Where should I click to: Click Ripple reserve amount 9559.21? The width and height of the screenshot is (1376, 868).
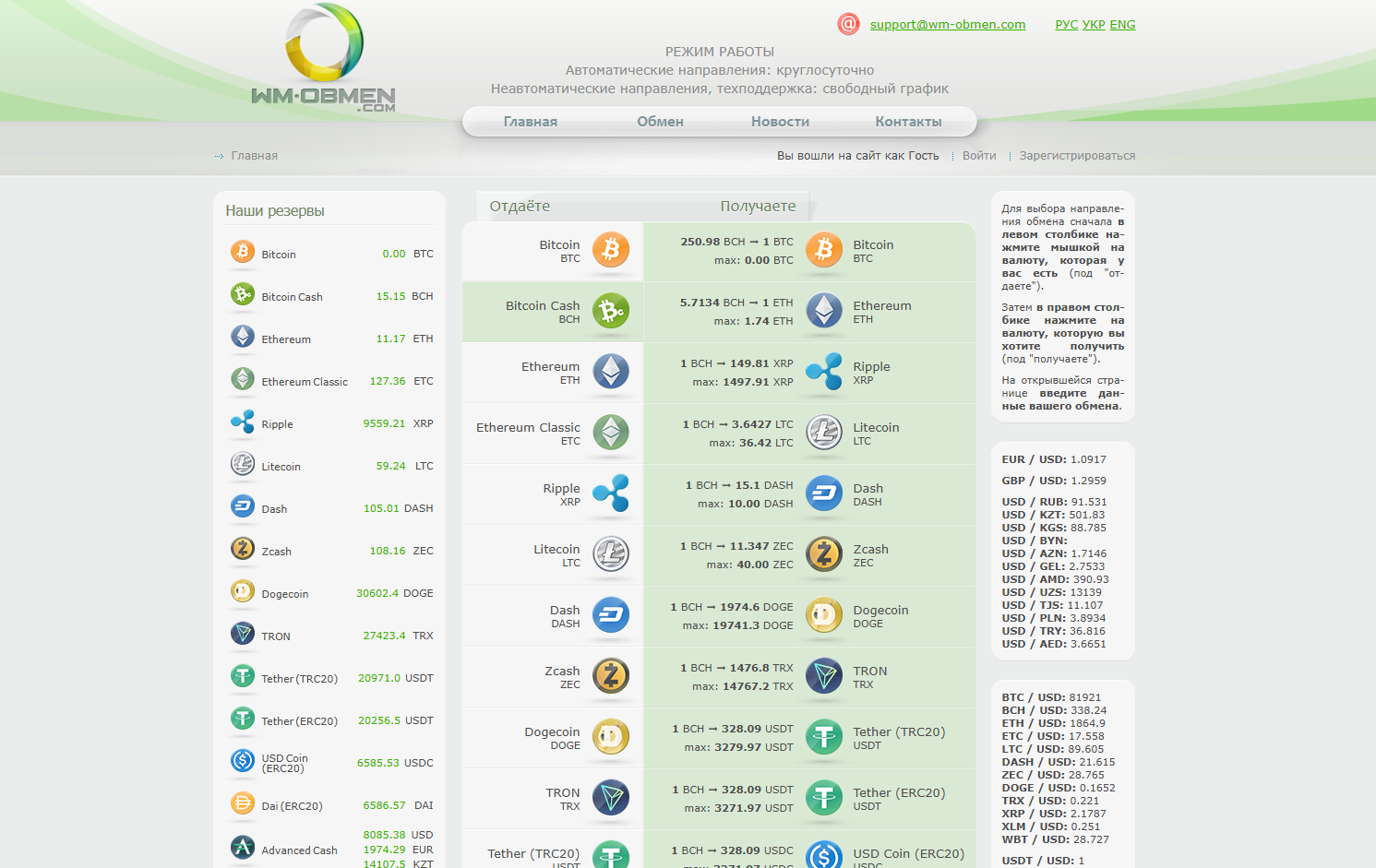(384, 424)
